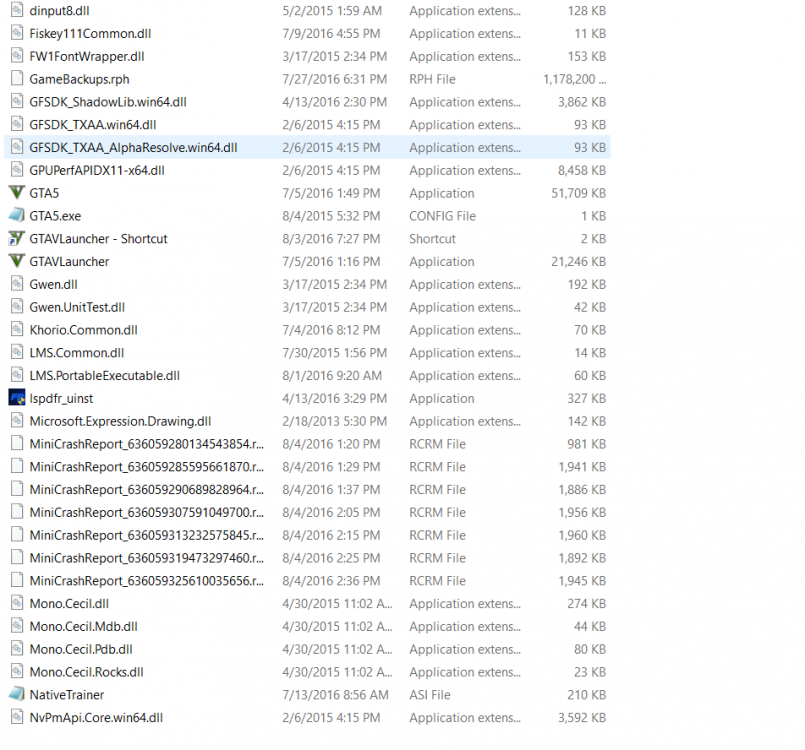Click the GTA5.exe config file icon
The image size is (805, 750).
click(17, 215)
